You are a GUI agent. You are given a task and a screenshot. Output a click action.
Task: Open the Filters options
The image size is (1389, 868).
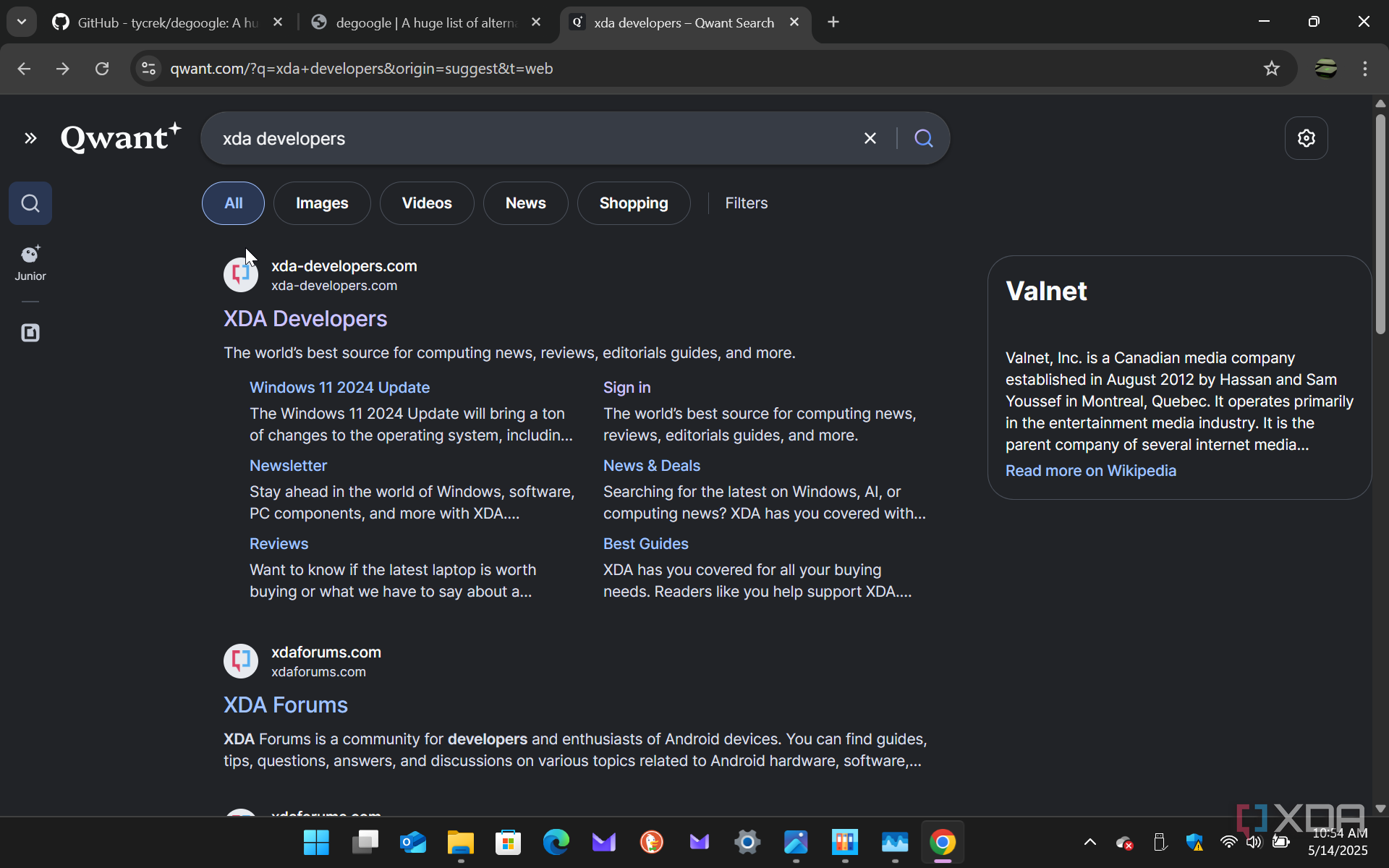pos(747,203)
